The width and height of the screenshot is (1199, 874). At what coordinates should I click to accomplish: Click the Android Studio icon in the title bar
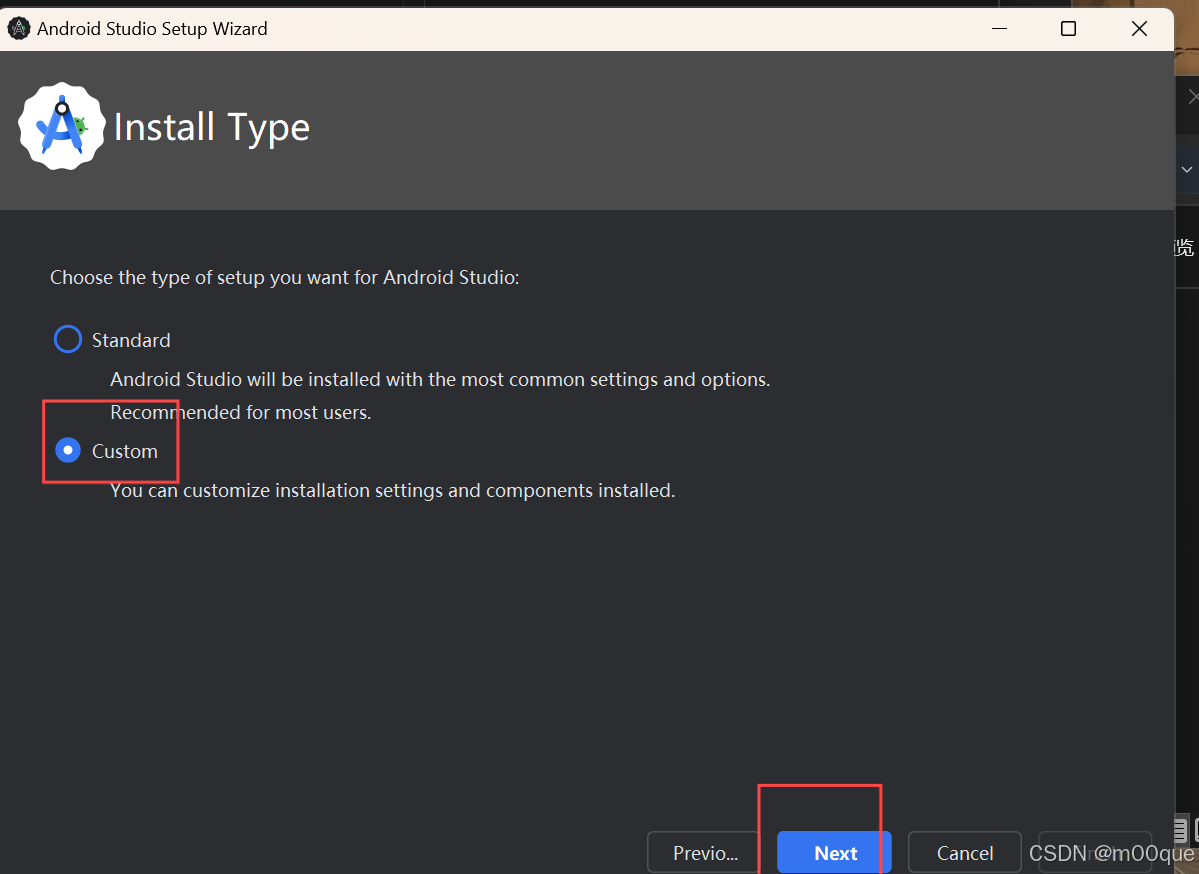pos(19,28)
